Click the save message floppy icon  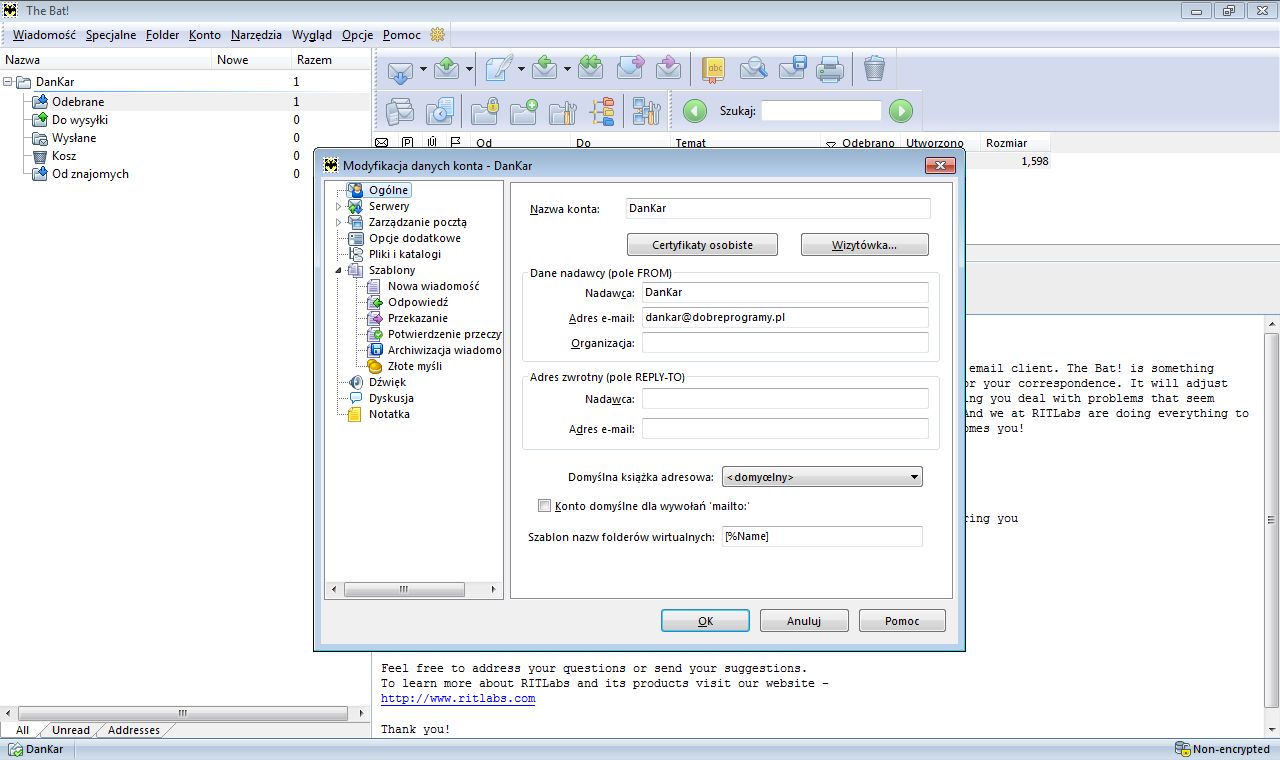click(792, 69)
